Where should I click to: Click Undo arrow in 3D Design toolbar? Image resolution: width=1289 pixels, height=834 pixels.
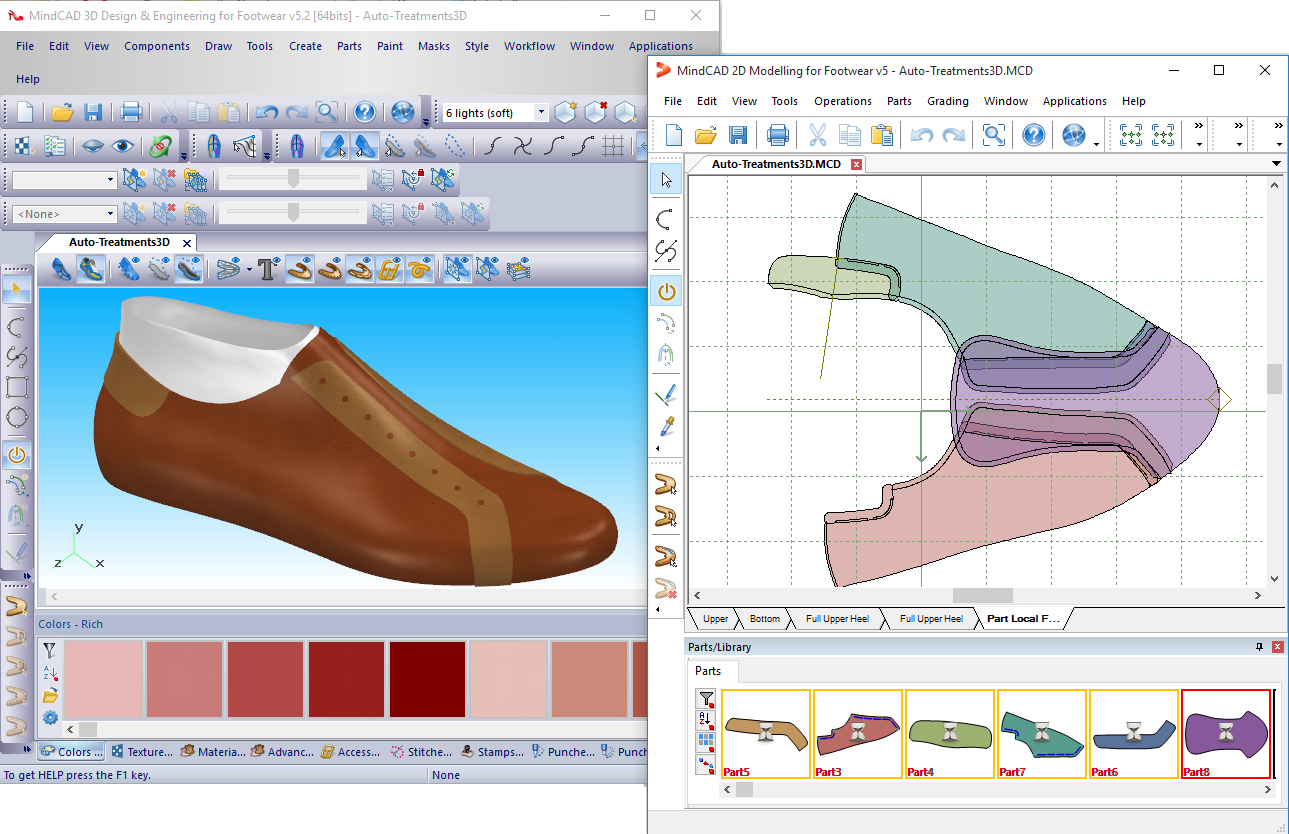click(x=266, y=112)
